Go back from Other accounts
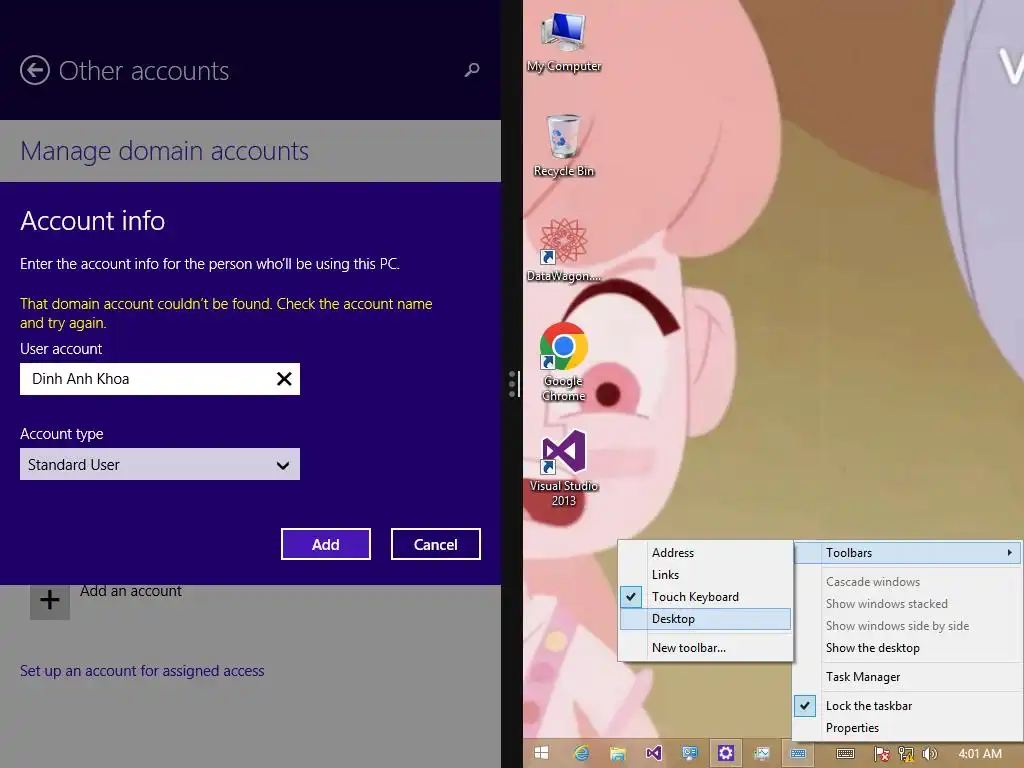 35,71
